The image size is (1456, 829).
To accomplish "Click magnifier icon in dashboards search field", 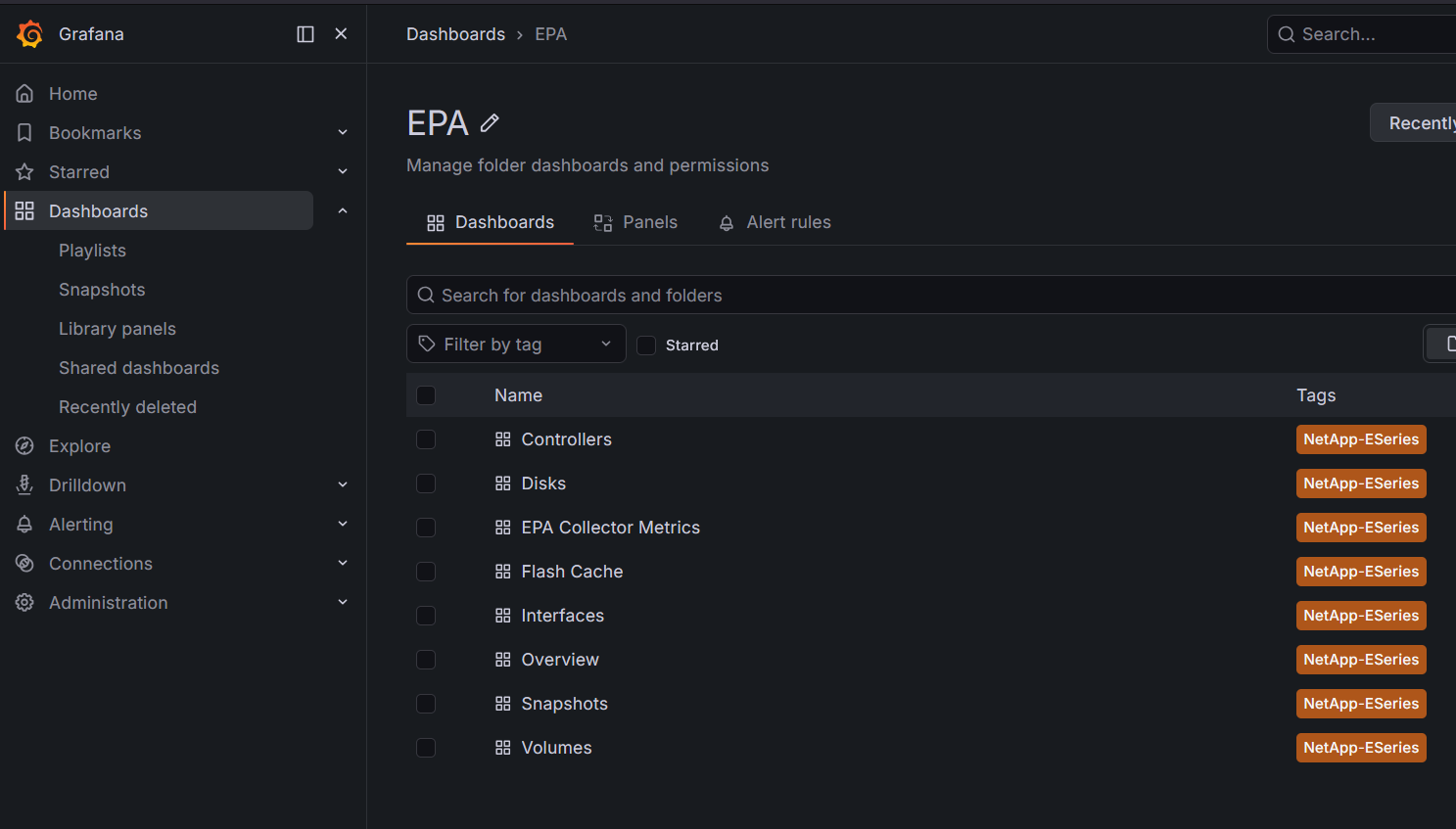I will [x=426, y=295].
